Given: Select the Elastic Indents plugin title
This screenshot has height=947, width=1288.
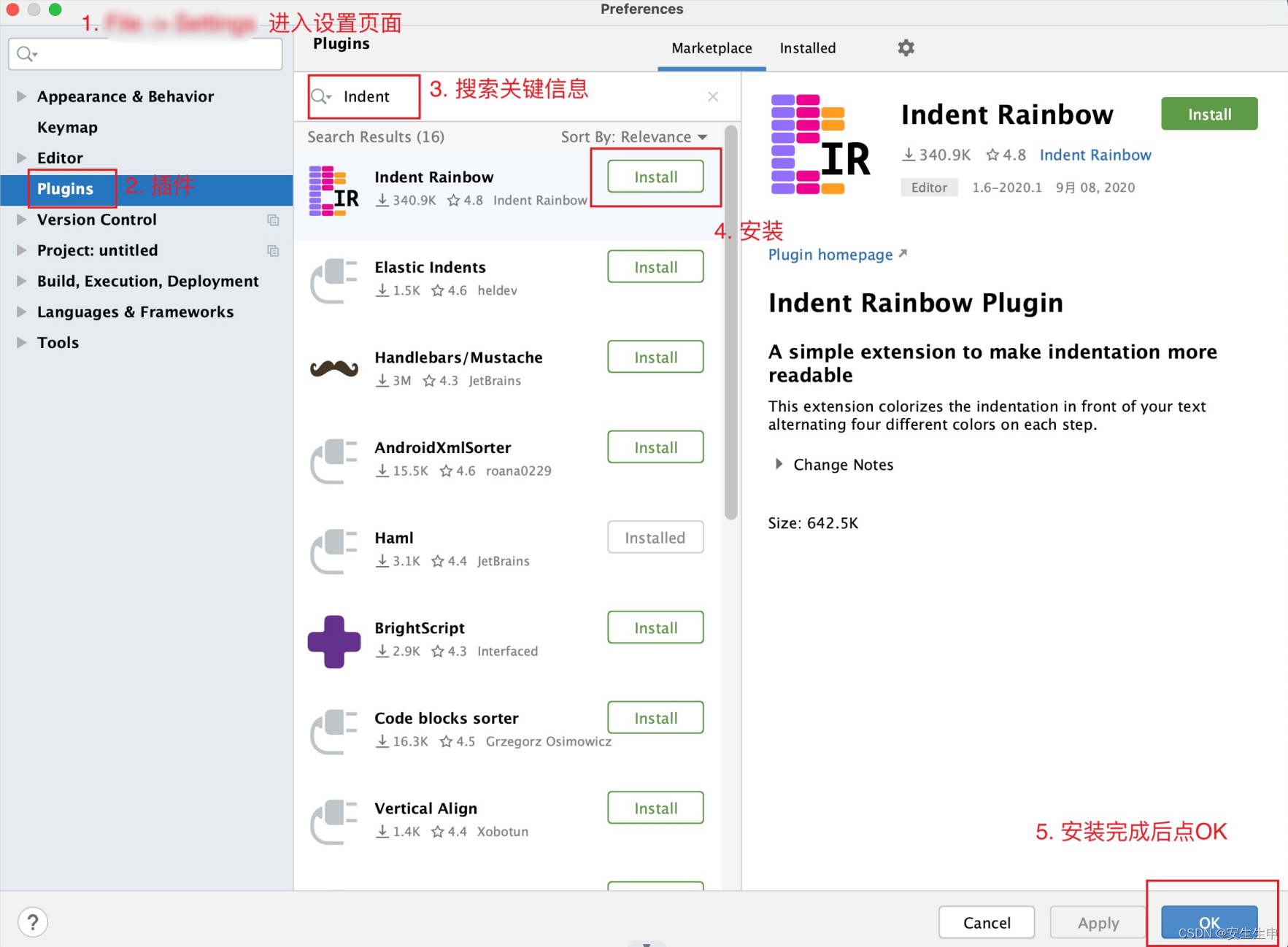Looking at the screenshot, I should (x=430, y=267).
